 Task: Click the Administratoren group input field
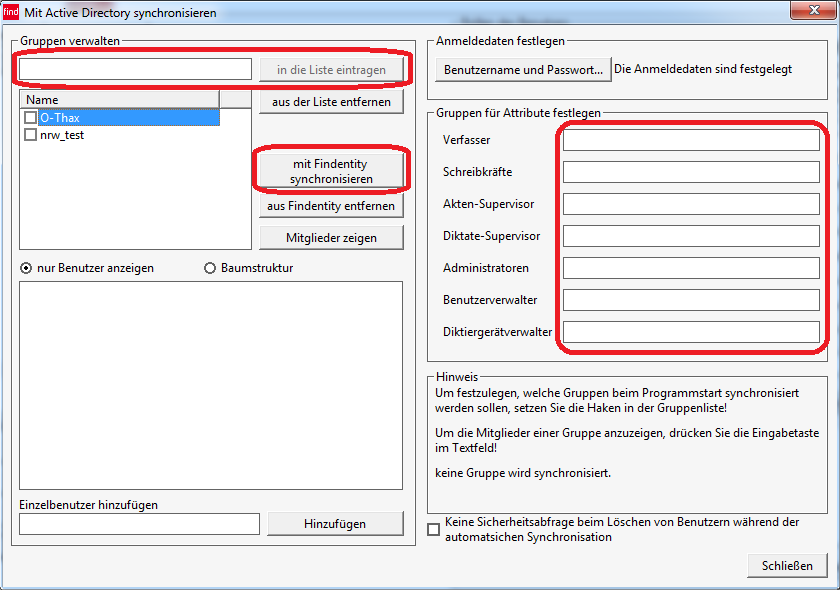[x=691, y=268]
